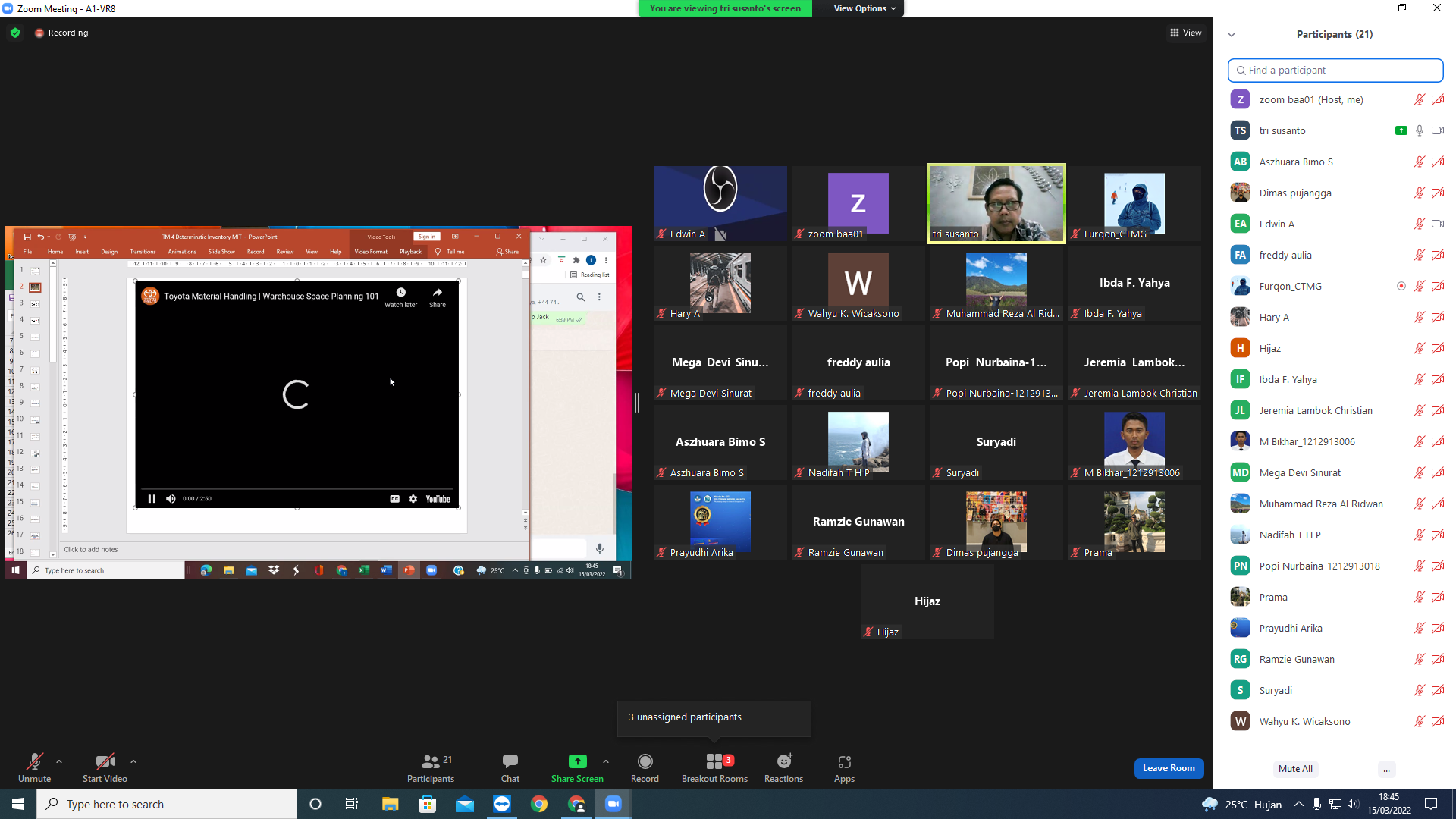Image resolution: width=1456 pixels, height=819 pixels.
Task: Click the red Recording indicator
Action: point(61,33)
